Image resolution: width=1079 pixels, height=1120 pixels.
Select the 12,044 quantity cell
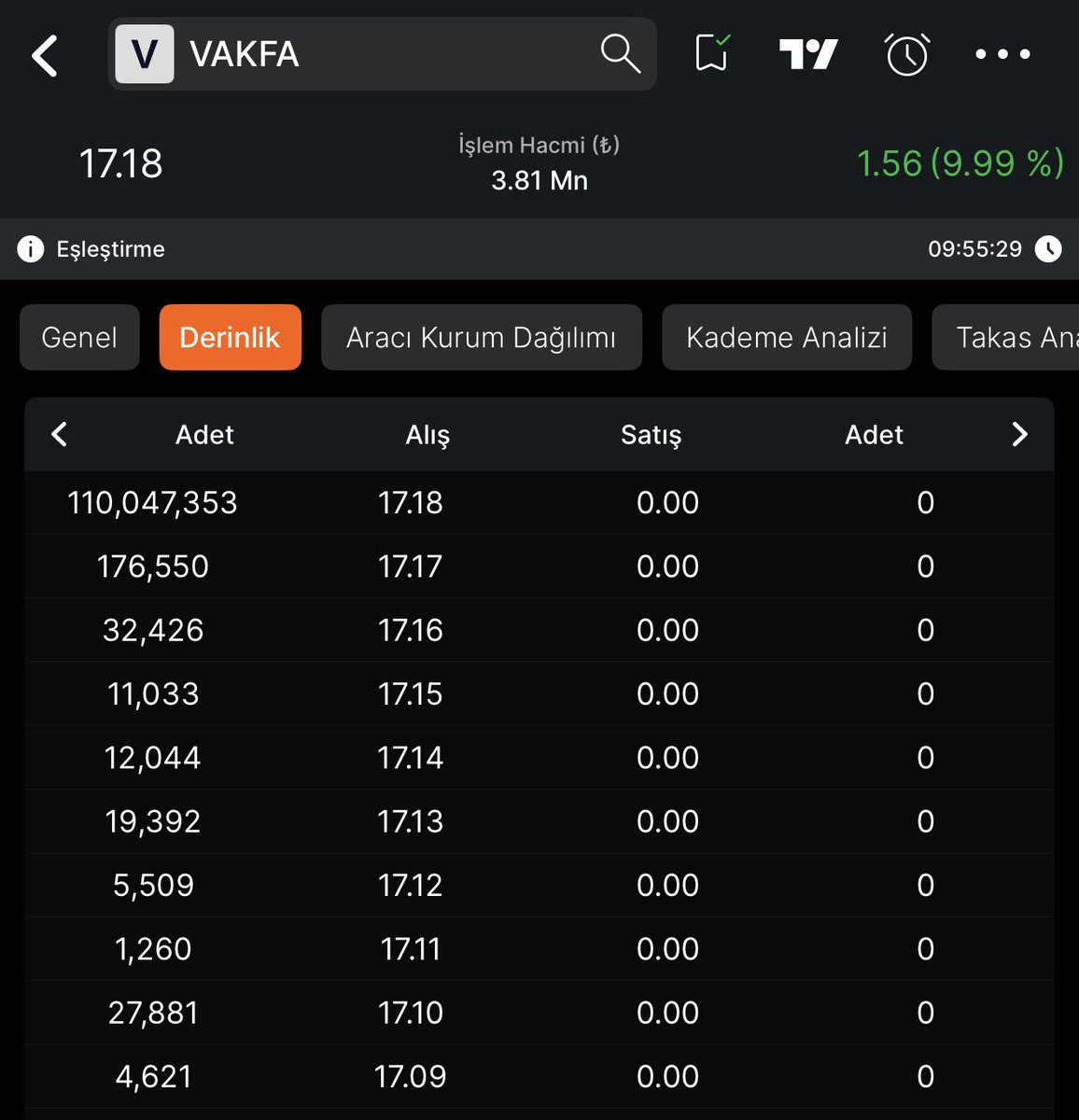click(x=153, y=758)
